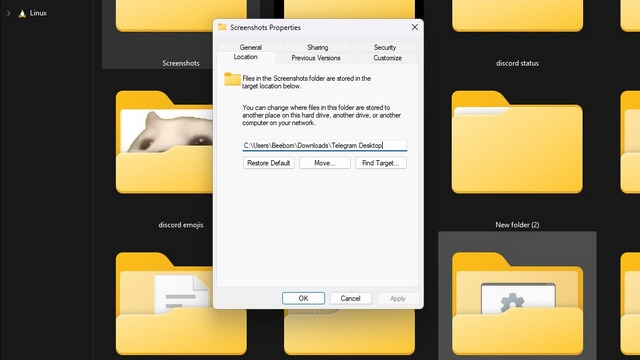
Task: Click the Find Target... button
Action: coord(380,163)
